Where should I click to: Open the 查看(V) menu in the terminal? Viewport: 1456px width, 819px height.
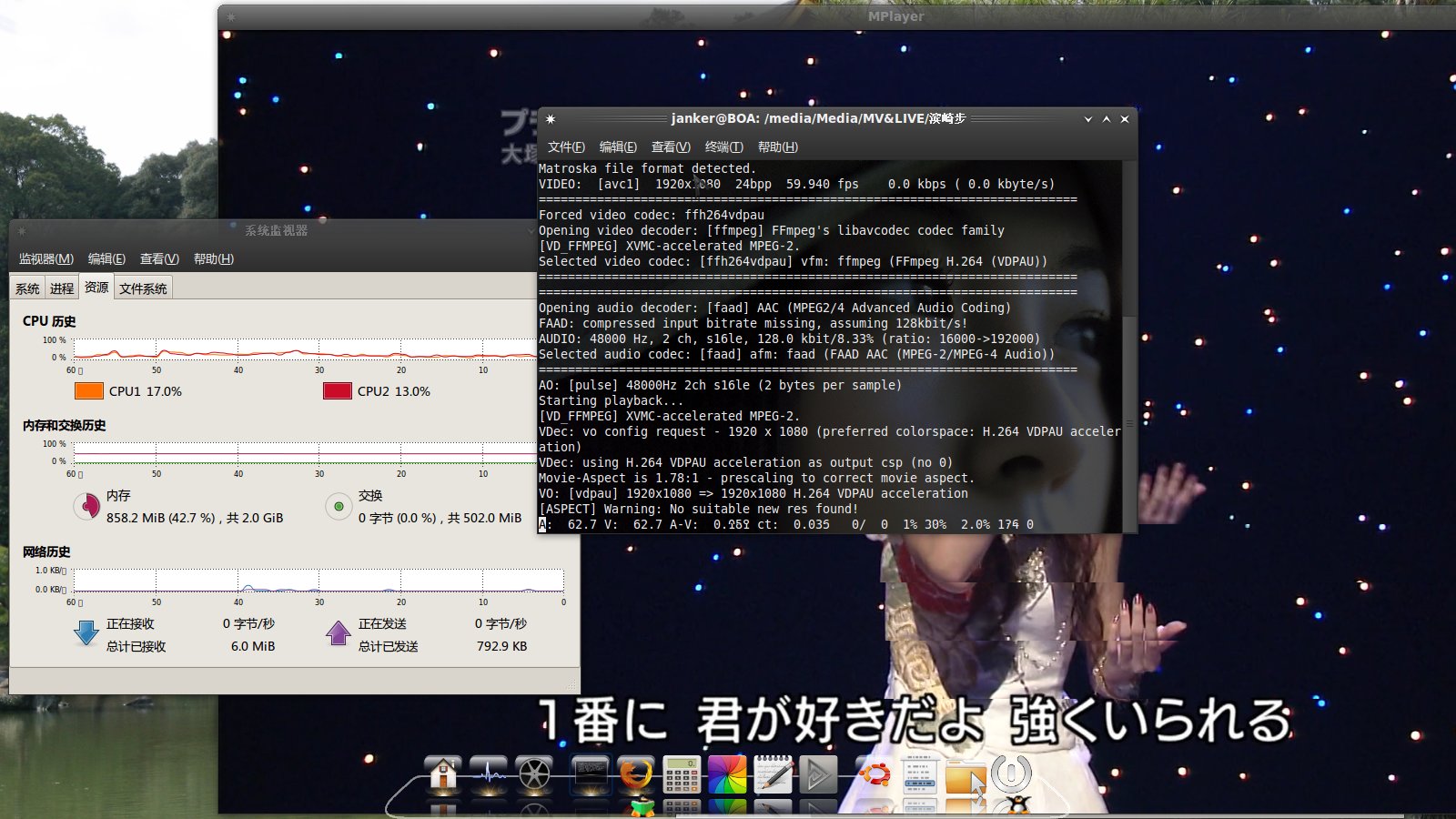(x=671, y=147)
